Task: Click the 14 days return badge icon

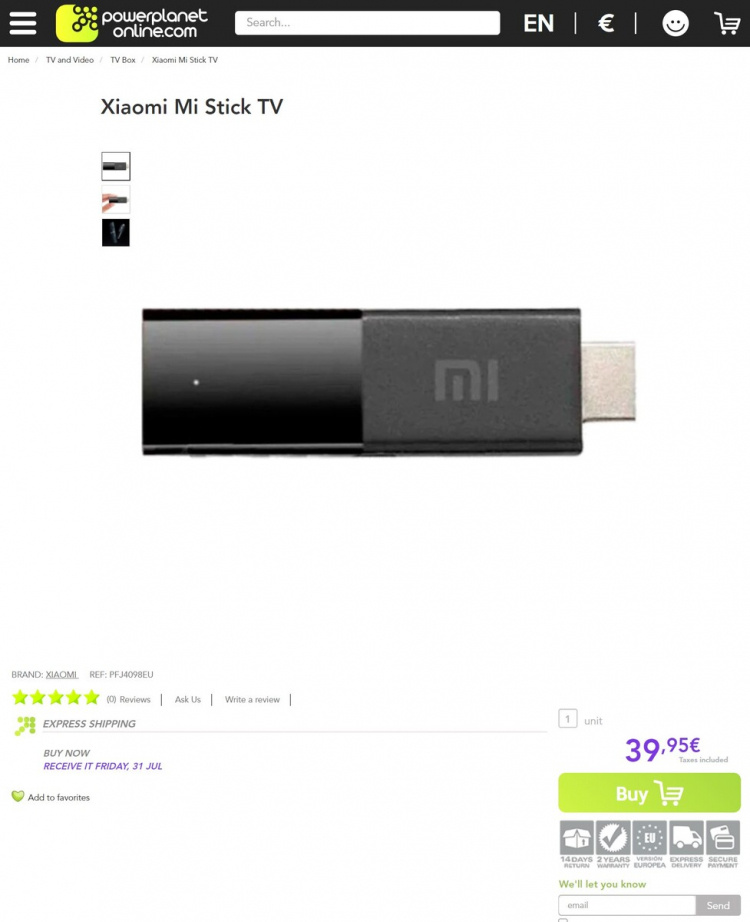Action: [x=576, y=838]
